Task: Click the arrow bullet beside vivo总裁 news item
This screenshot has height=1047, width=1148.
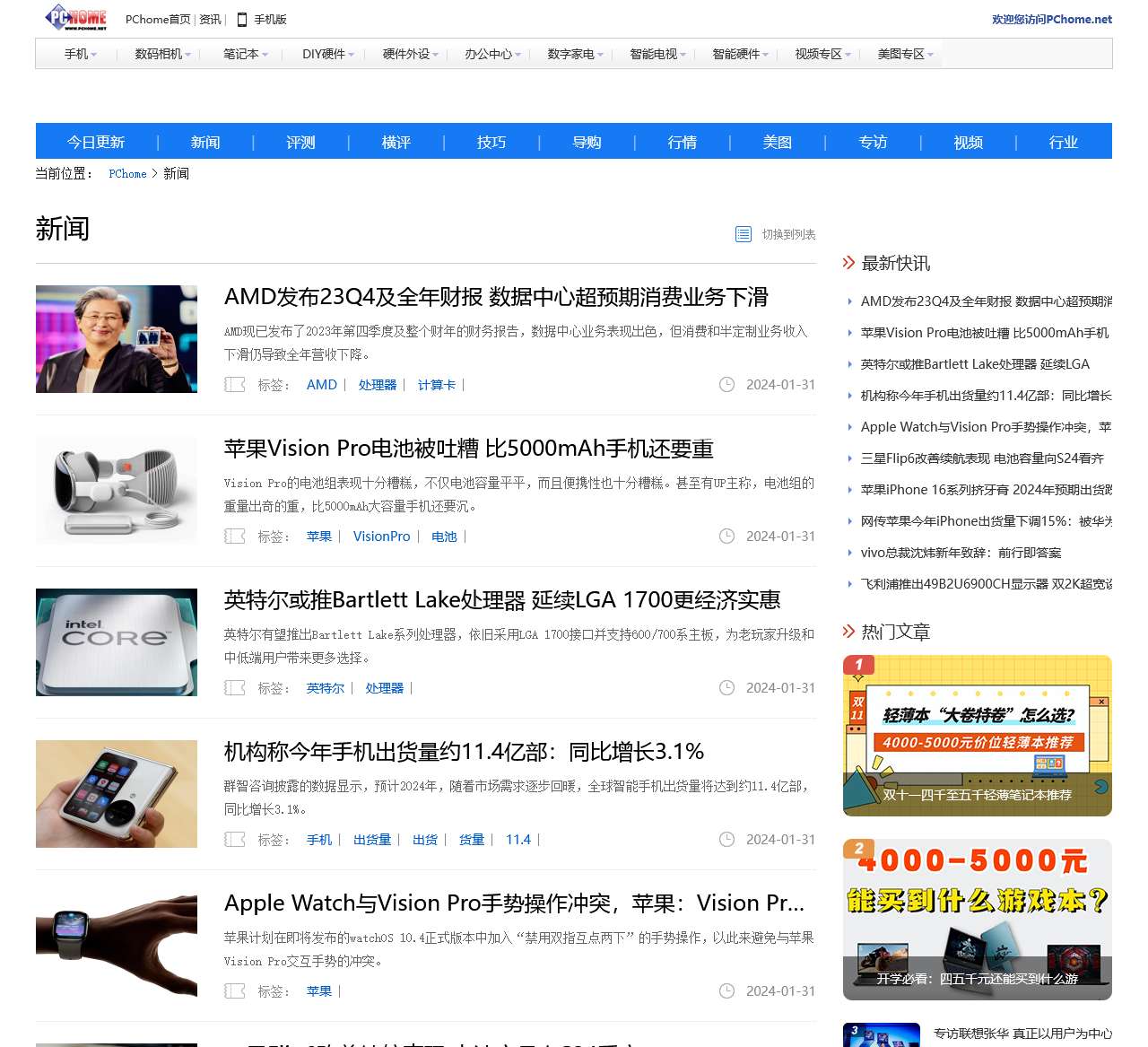Action: (x=851, y=553)
